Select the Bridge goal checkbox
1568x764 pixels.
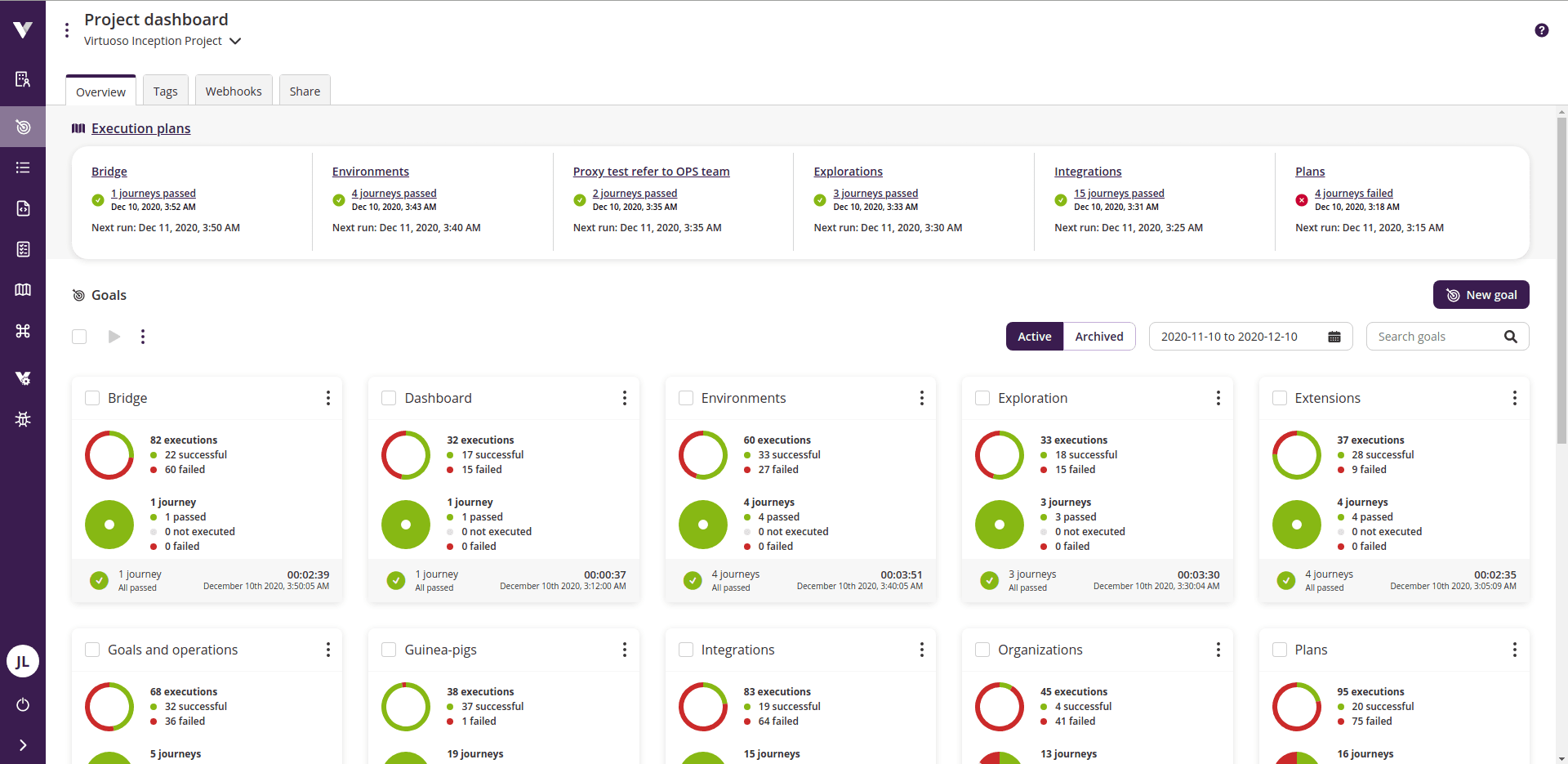[92, 398]
